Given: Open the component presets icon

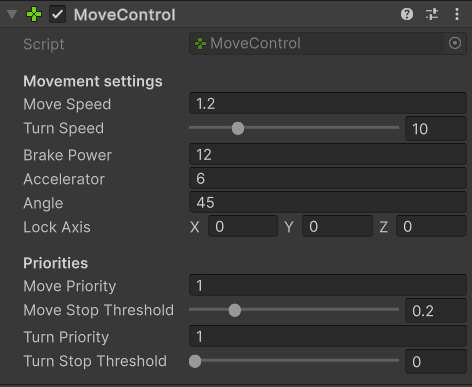Looking at the screenshot, I should click(432, 14).
